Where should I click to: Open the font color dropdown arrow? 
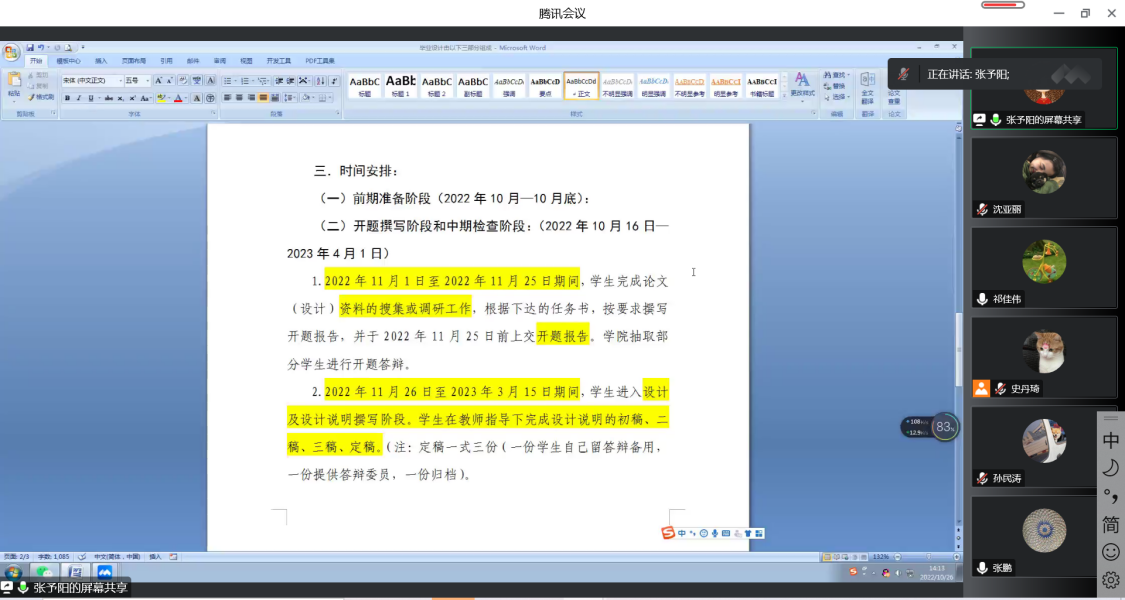186,98
